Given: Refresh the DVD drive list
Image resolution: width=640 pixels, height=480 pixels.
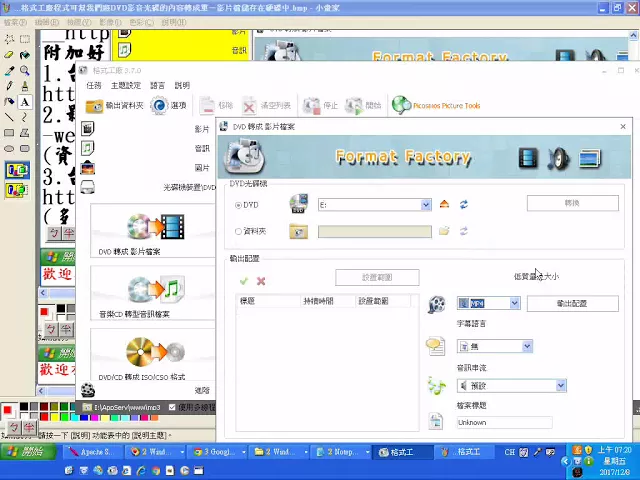Looking at the screenshot, I should [464, 204].
